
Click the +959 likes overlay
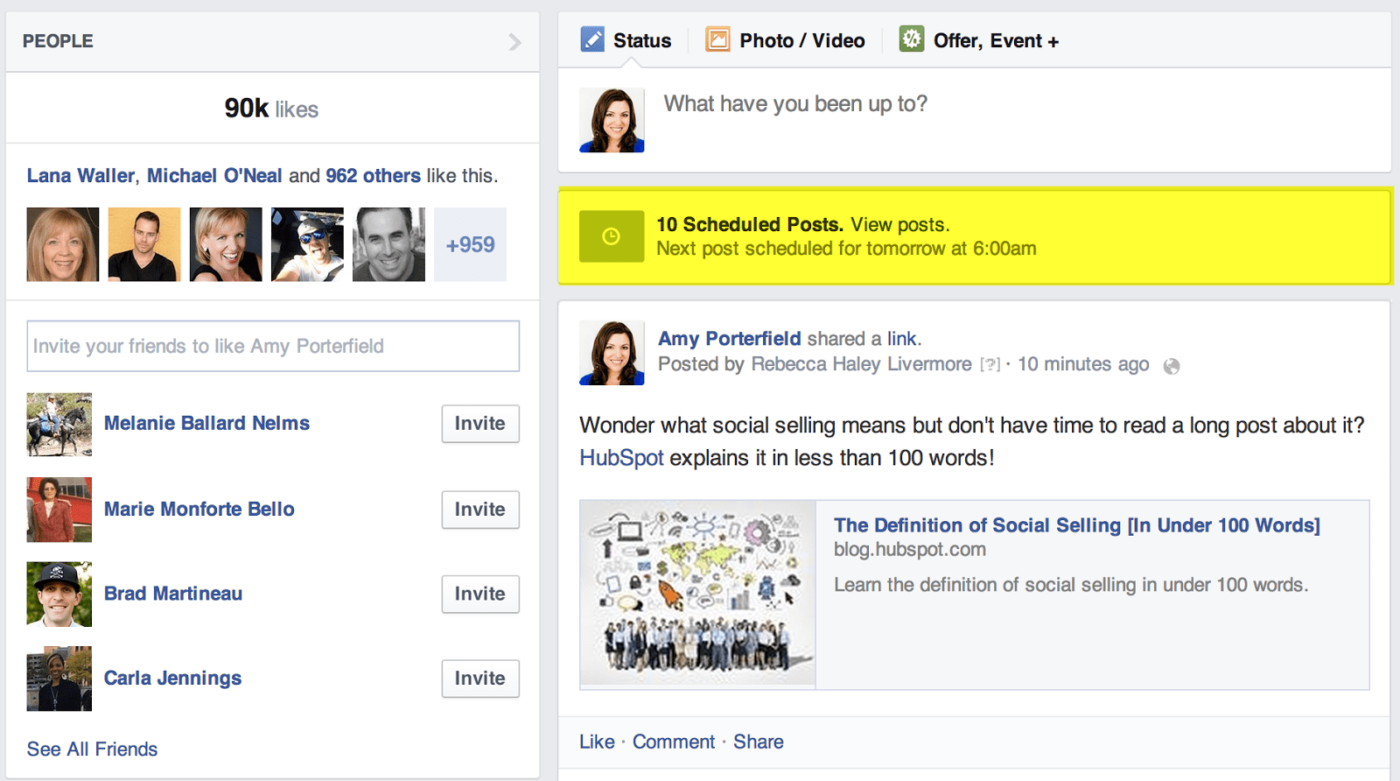point(470,244)
